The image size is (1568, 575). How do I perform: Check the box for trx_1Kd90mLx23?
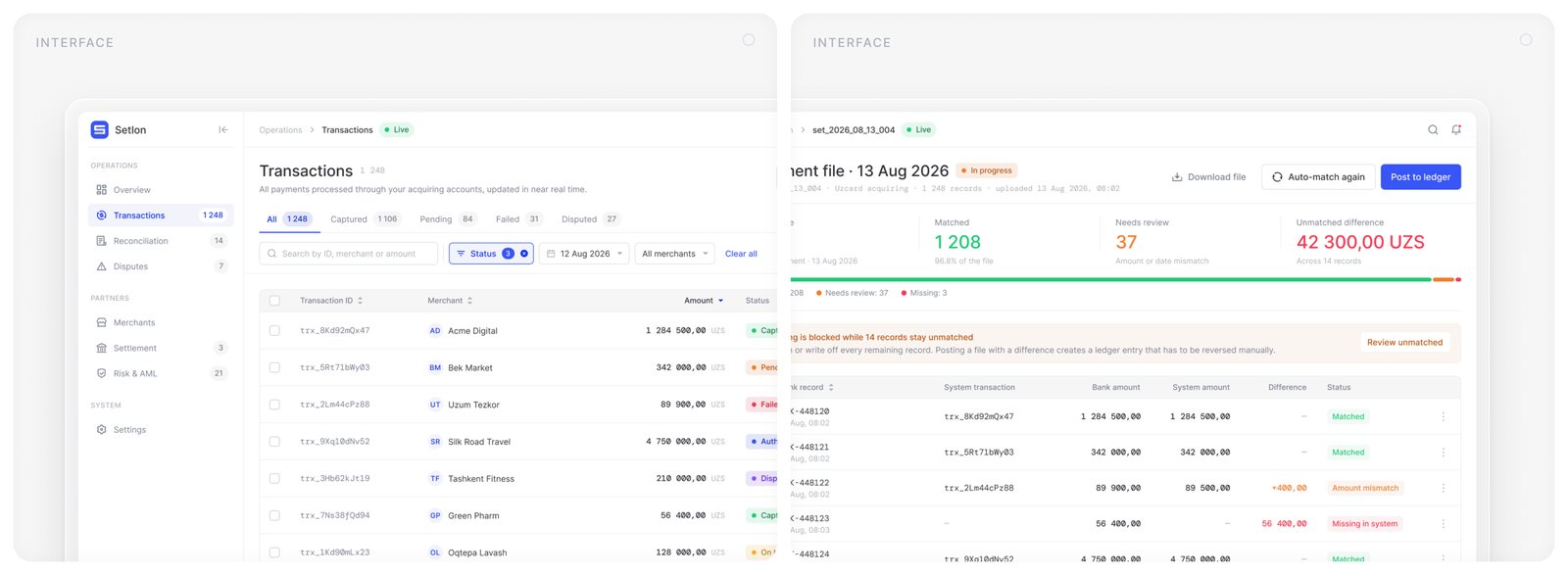pos(274,552)
